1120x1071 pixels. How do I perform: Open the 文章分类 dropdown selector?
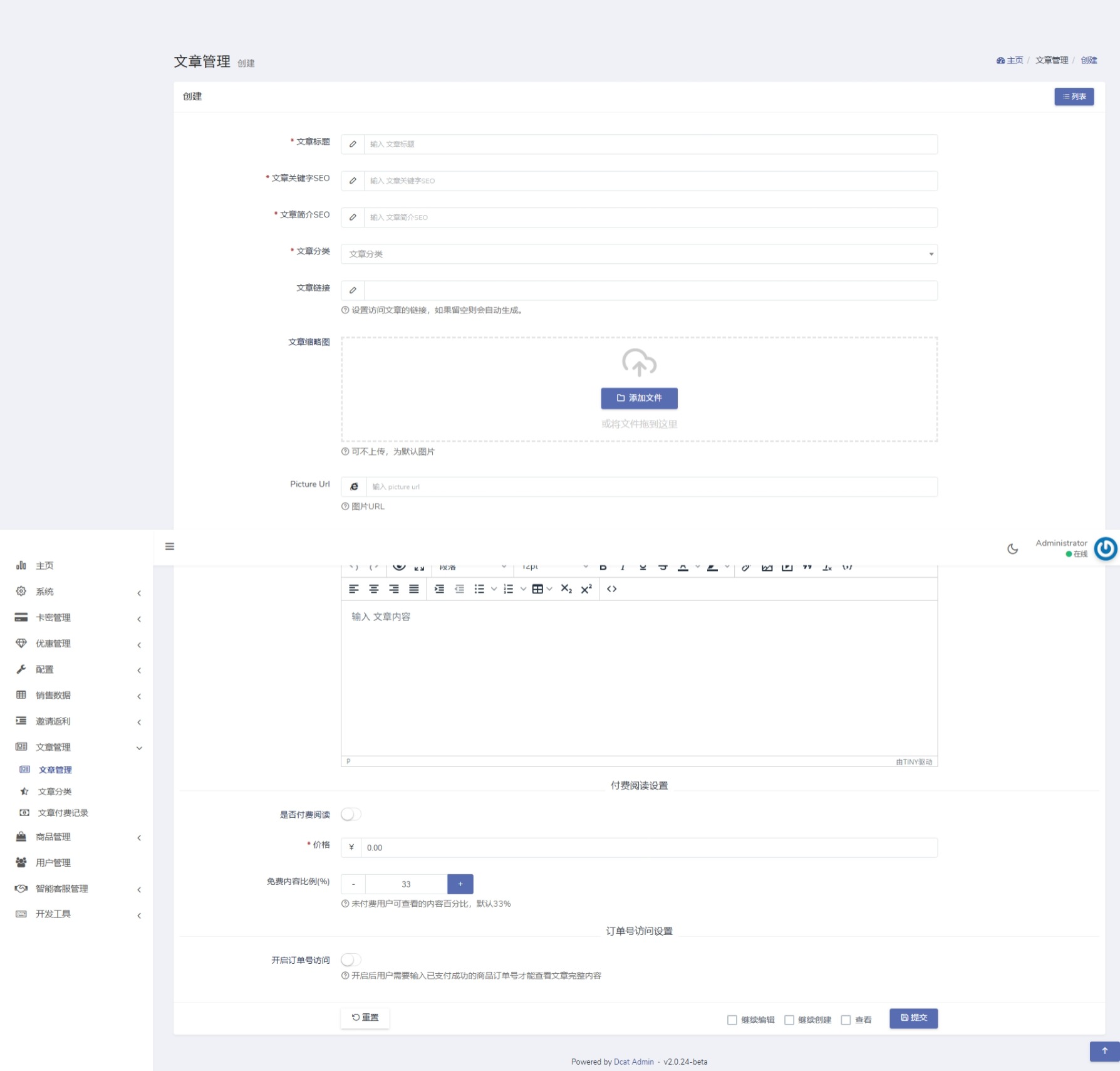(x=639, y=254)
